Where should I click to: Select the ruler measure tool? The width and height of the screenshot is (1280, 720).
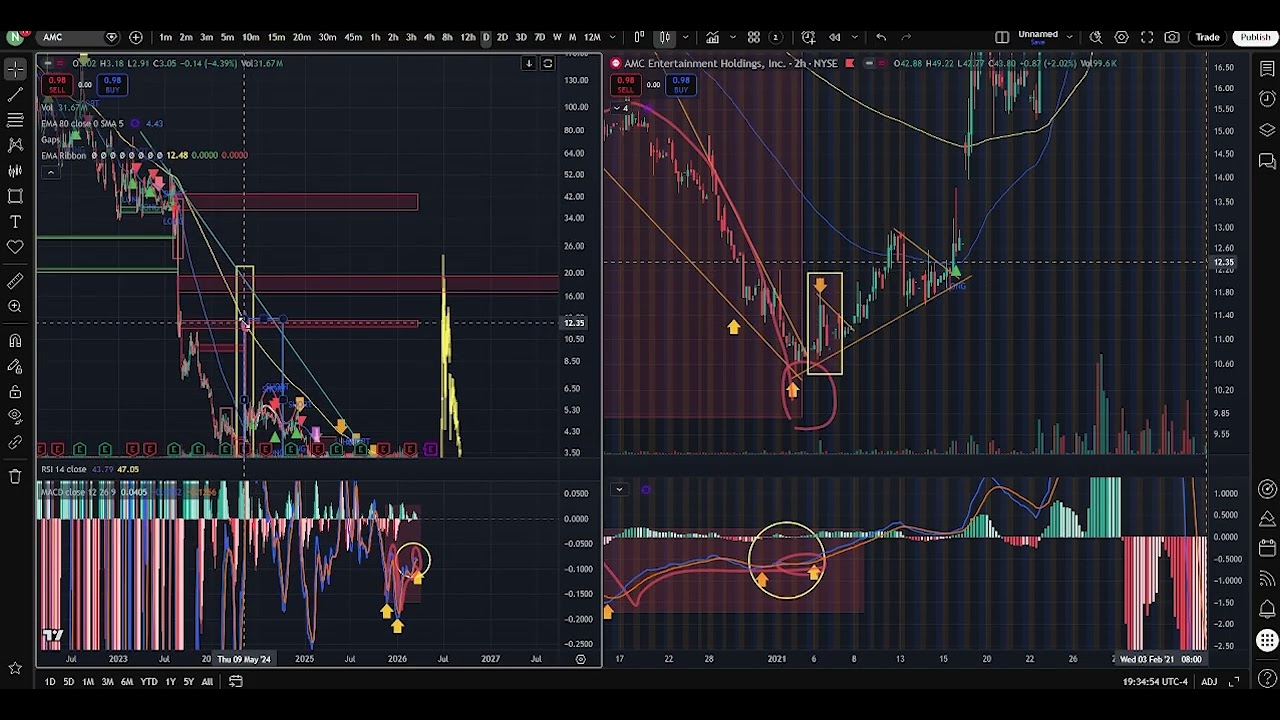point(15,282)
